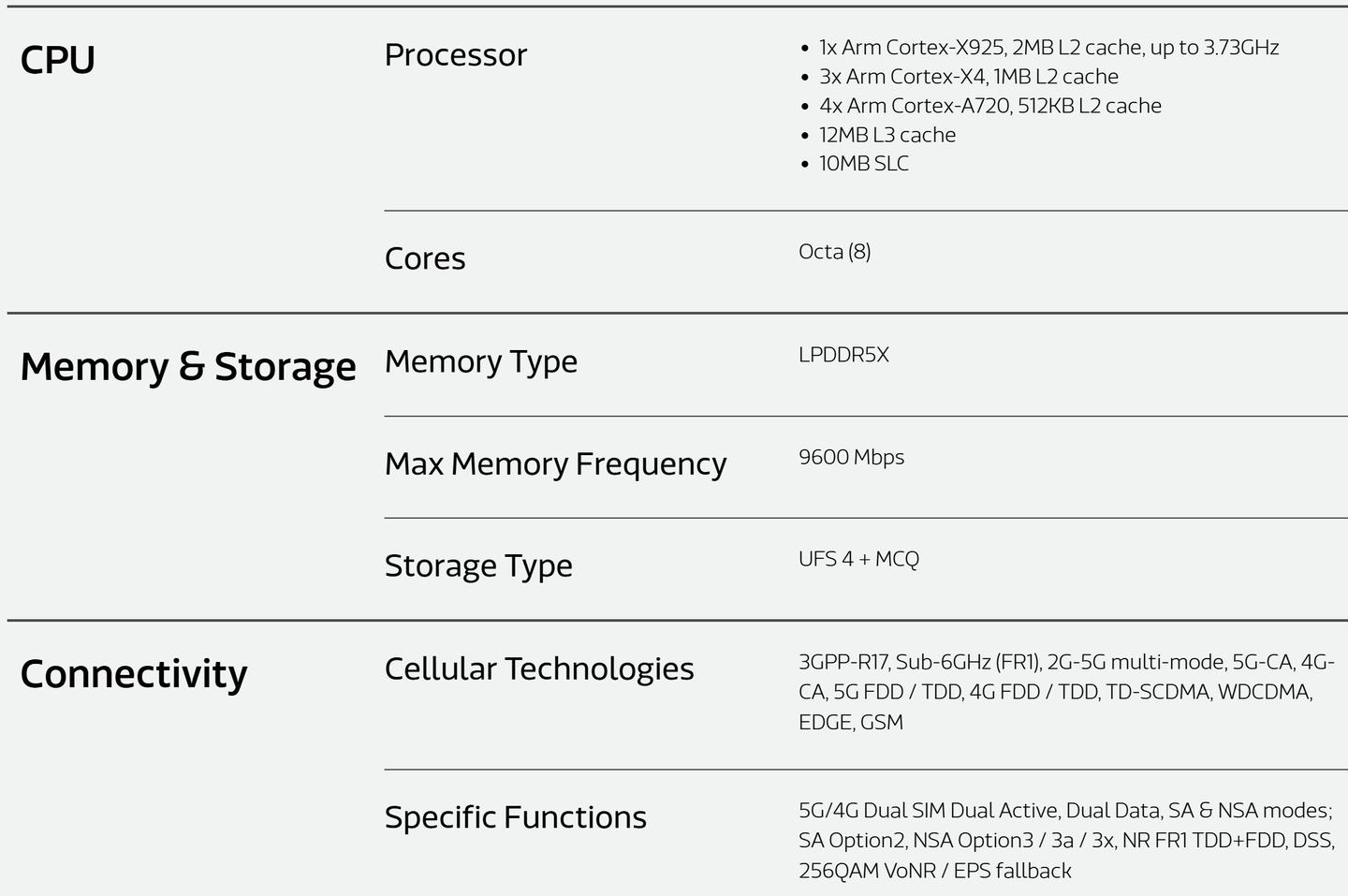Select the Cores row label
Image resolution: width=1348 pixels, height=896 pixels.
425,258
